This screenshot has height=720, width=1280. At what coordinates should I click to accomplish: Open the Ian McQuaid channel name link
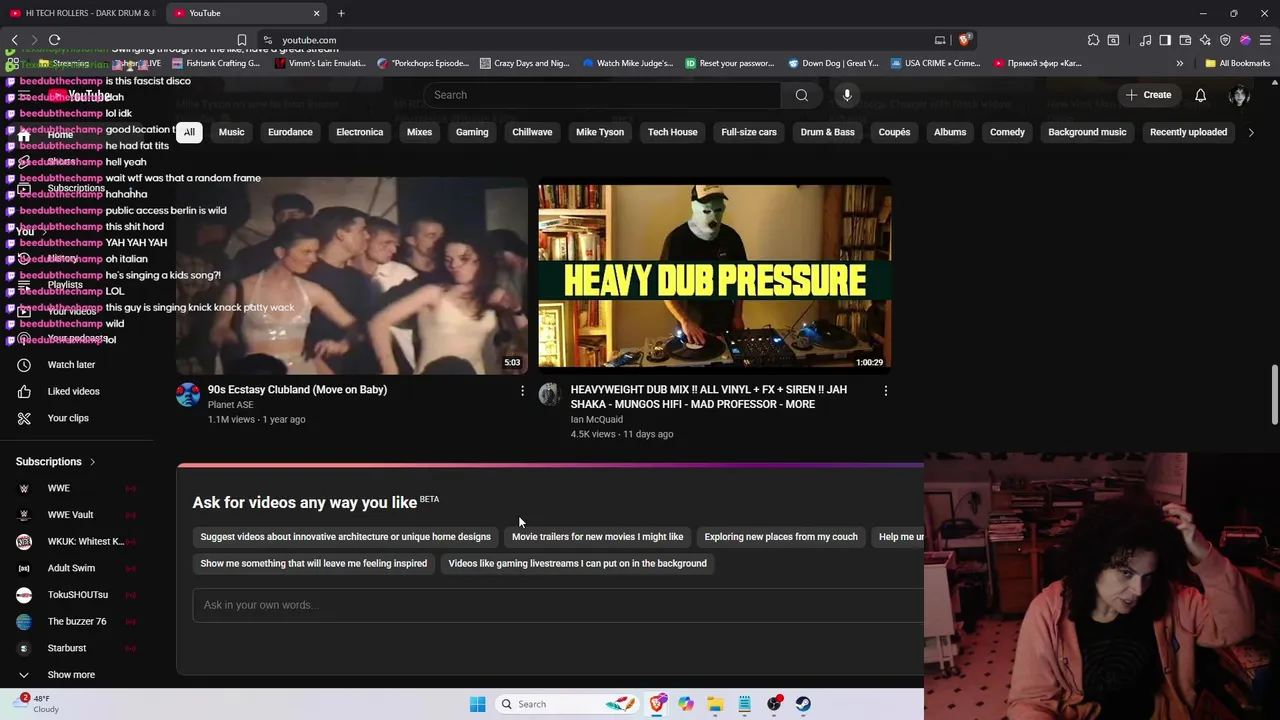pyautogui.click(x=596, y=420)
